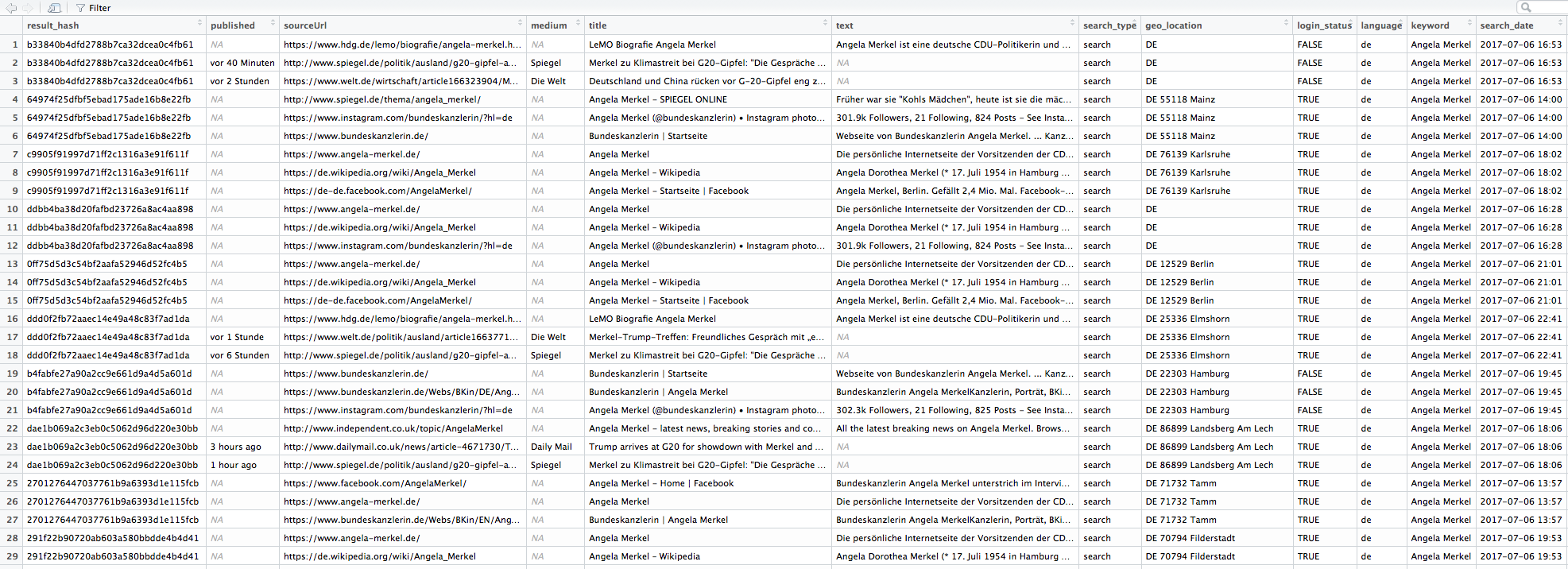This screenshot has width=1568, height=569.
Task: Select the 'Daily Mail' medium cell
Action: pos(555,447)
